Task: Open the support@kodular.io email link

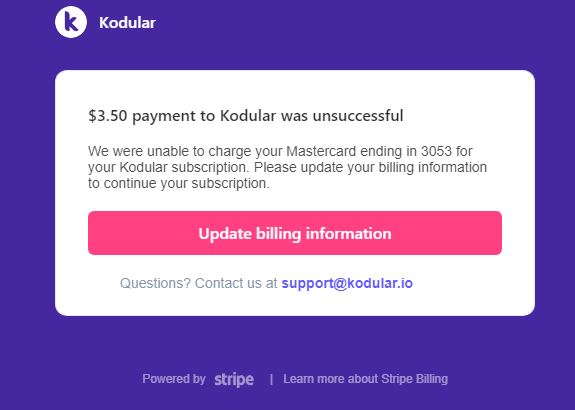Action: coord(347,283)
